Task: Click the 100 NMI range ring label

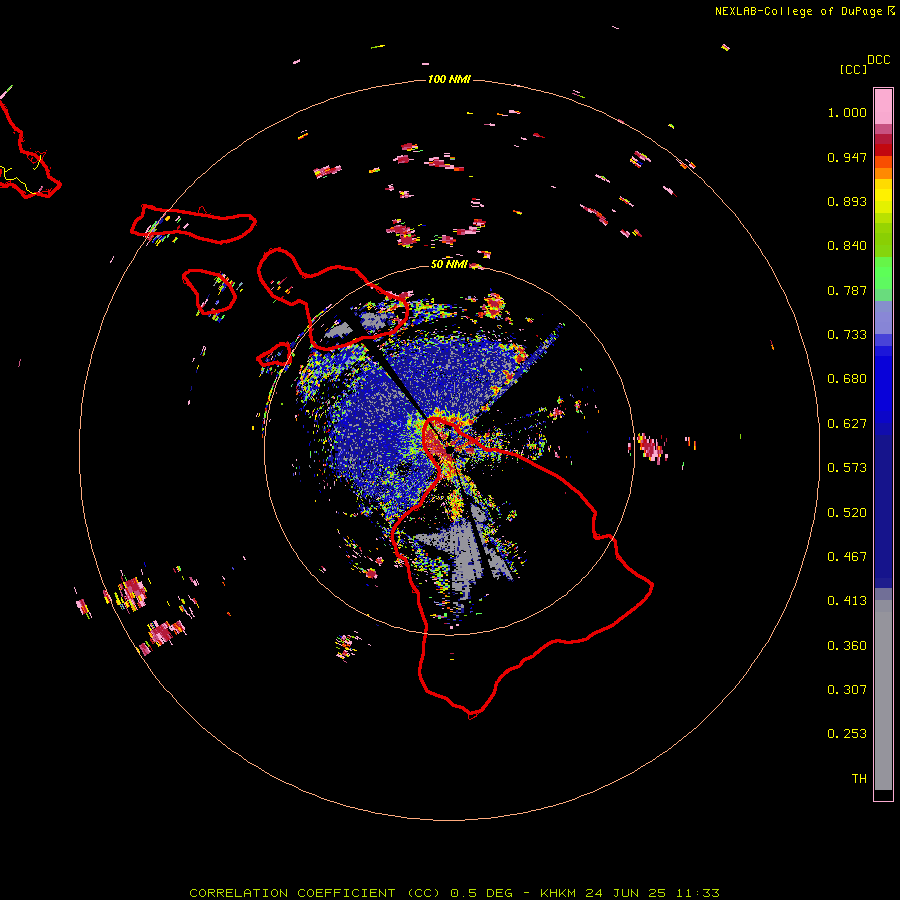Action: pos(449,79)
